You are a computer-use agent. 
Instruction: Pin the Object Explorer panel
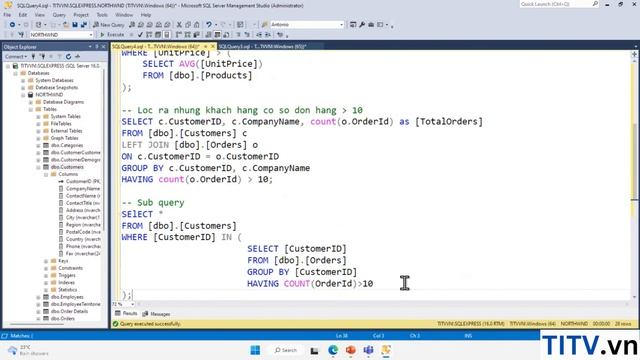click(x=97, y=47)
